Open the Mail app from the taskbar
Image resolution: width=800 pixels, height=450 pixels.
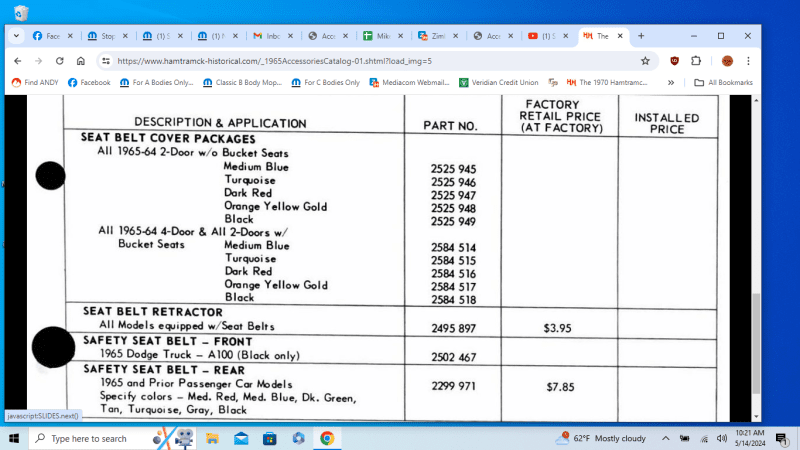coord(241,438)
